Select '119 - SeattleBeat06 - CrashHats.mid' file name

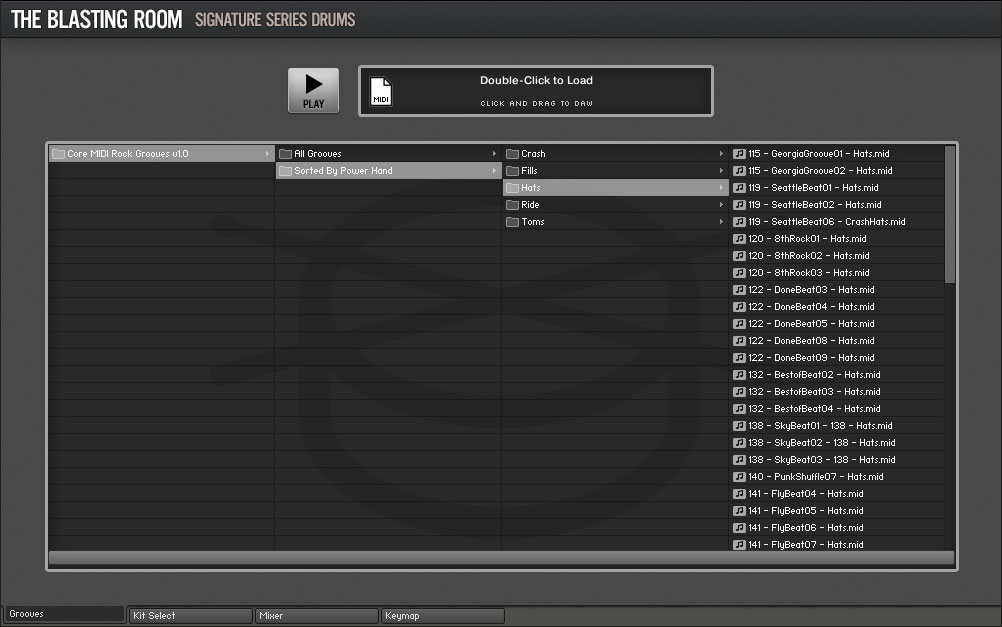click(827, 222)
